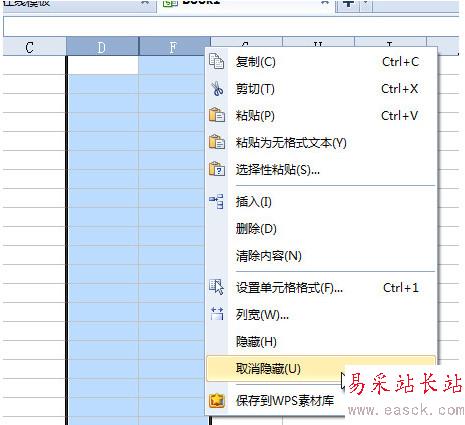Viewport: 465px width, 425px height.
Task: Click the WPS material library star icon
Action: (217, 400)
